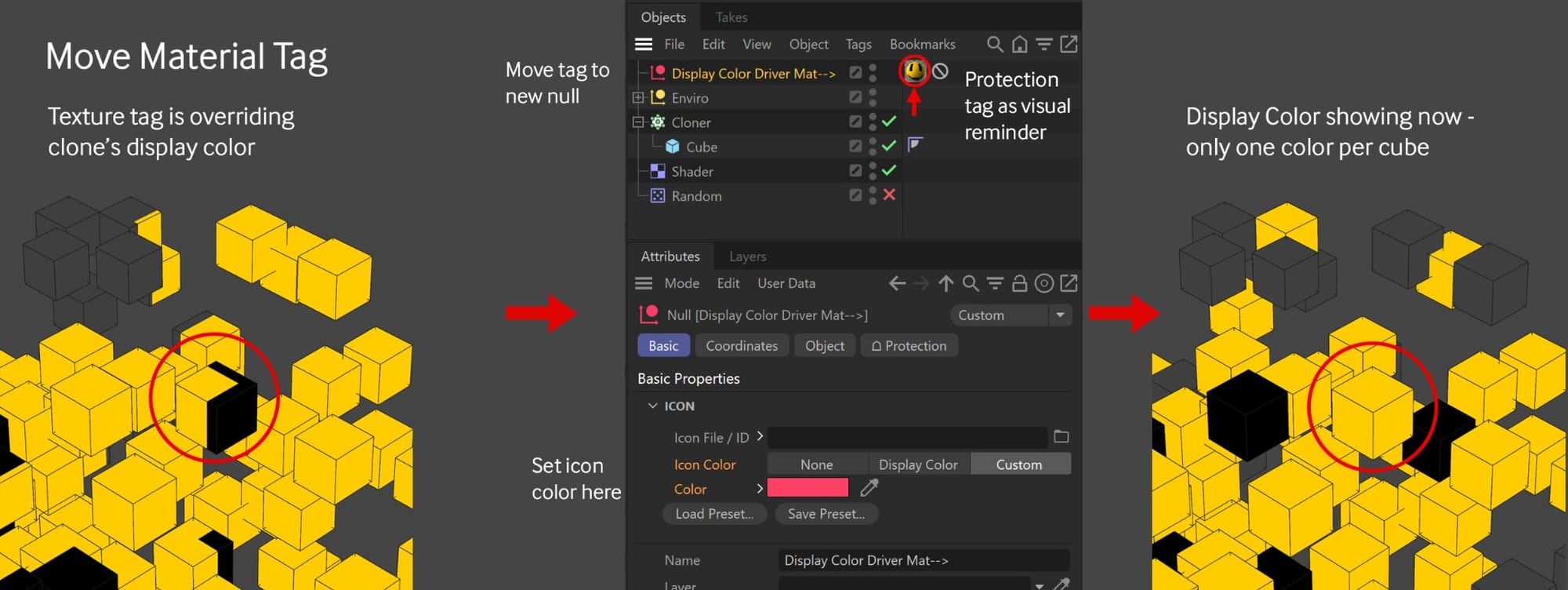1568x590 pixels.
Task: Set Icon Color to Custom
Action: pyautogui.click(x=1019, y=464)
